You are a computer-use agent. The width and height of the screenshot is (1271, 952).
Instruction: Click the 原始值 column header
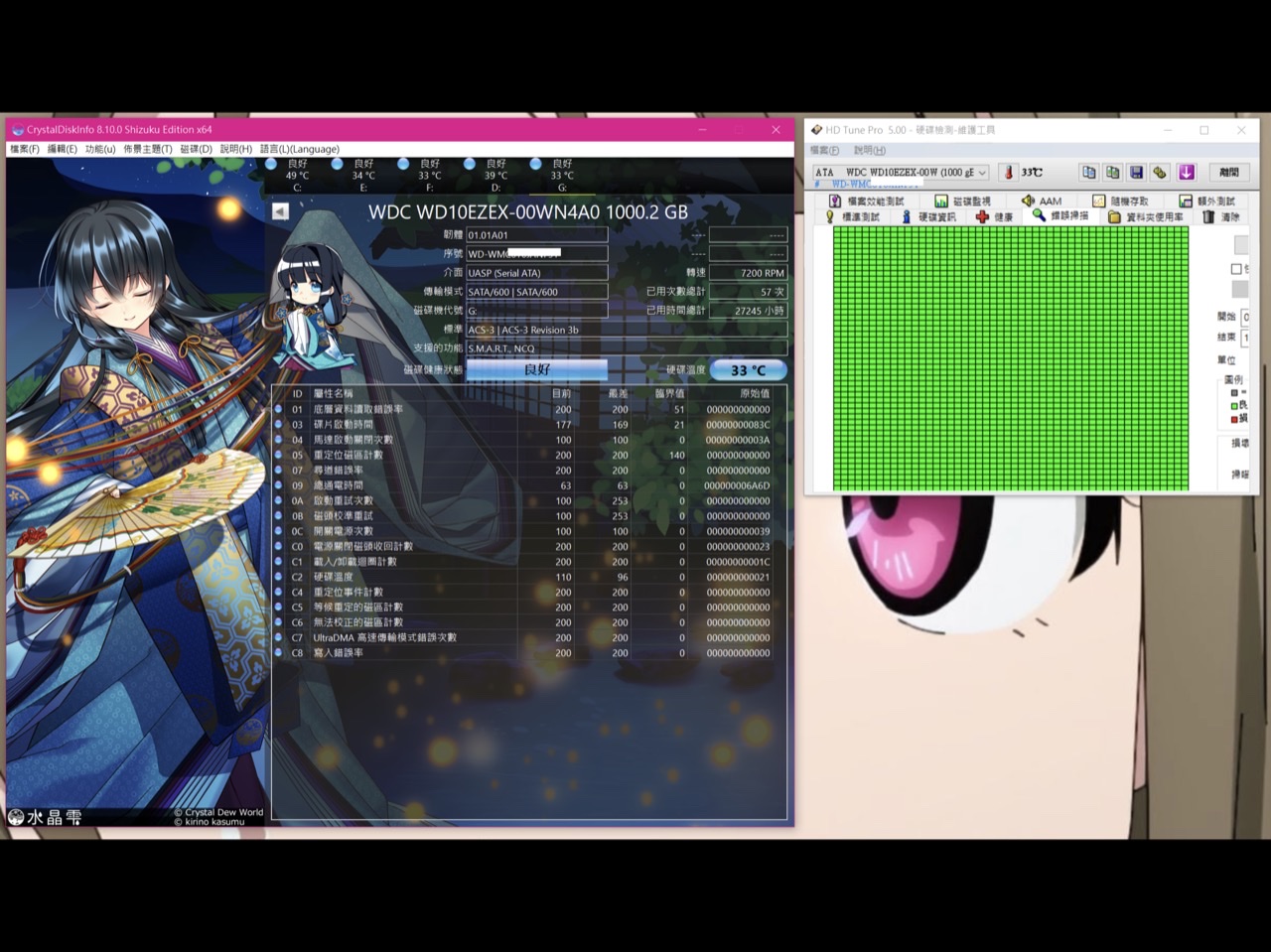754,393
